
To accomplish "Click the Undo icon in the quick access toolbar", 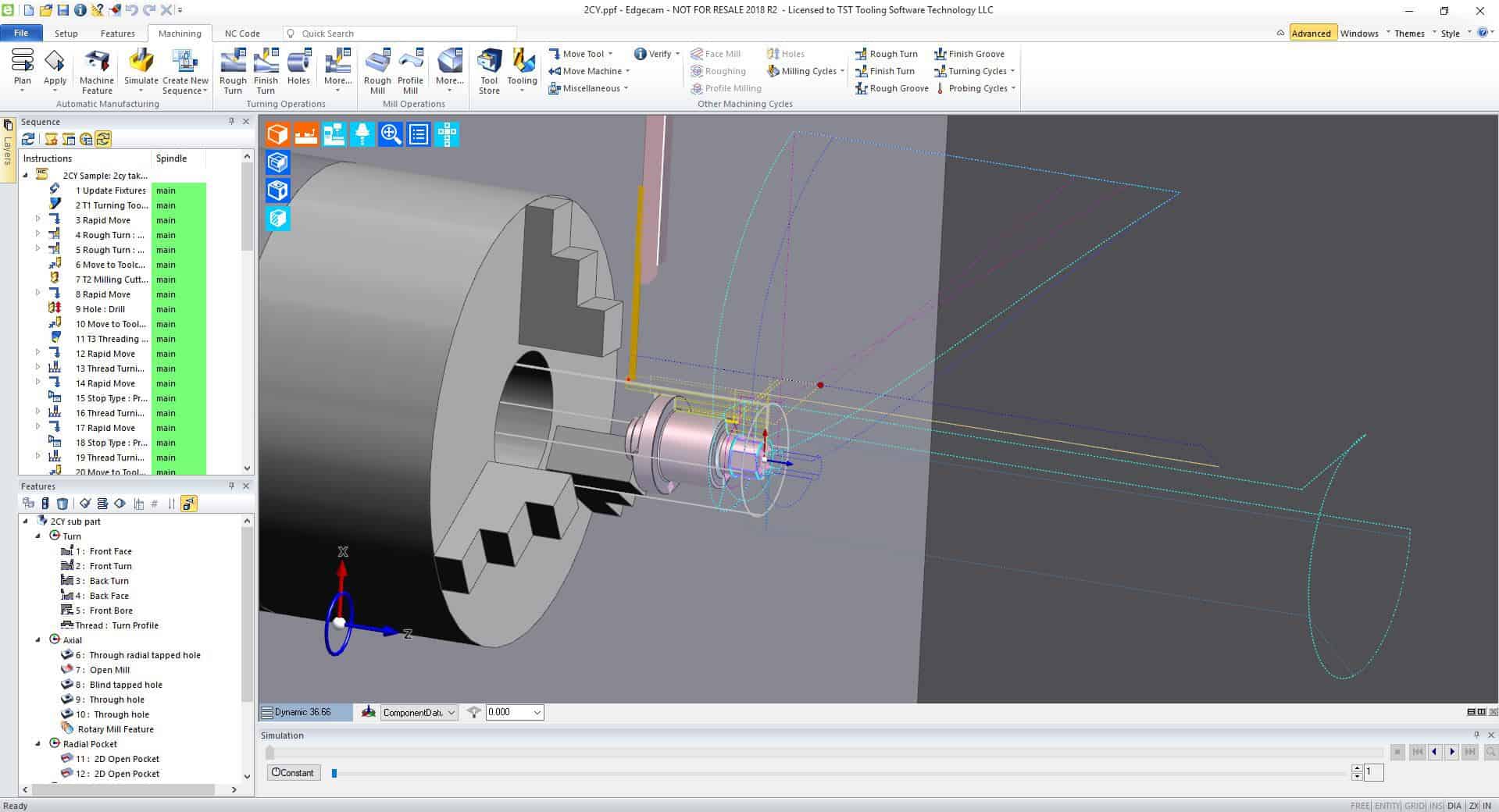I will (130, 10).
